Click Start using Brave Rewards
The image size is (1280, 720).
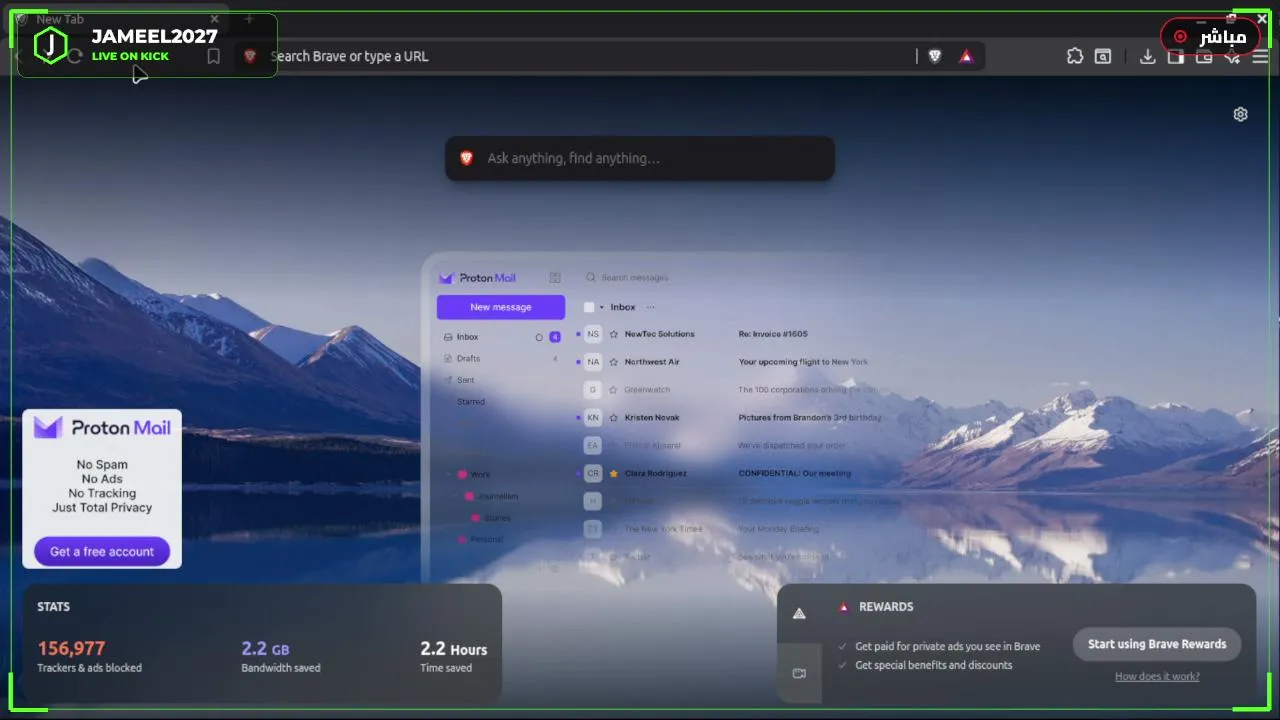point(1157,644)
